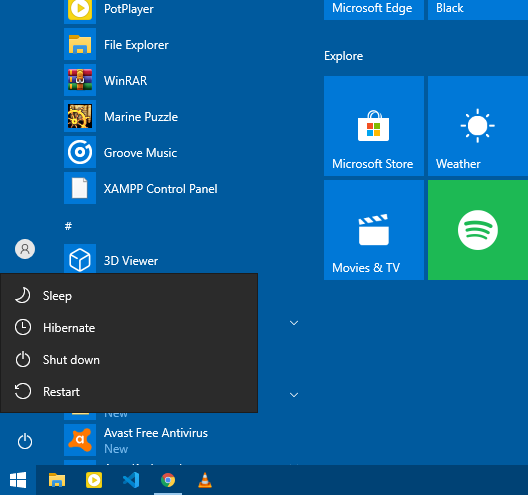Select Restart from the power menu
This screenshot has width=528, height=495.
point(129,392)
